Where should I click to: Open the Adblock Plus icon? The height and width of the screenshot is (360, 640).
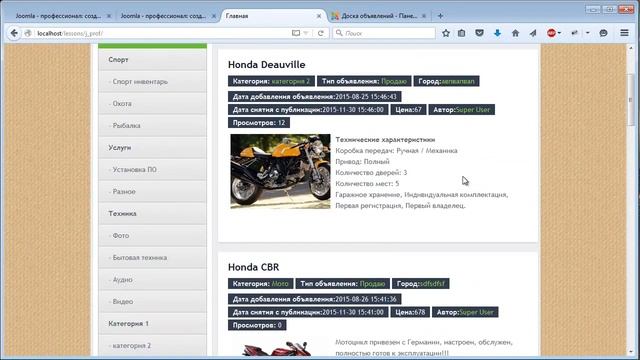point(551,33)
